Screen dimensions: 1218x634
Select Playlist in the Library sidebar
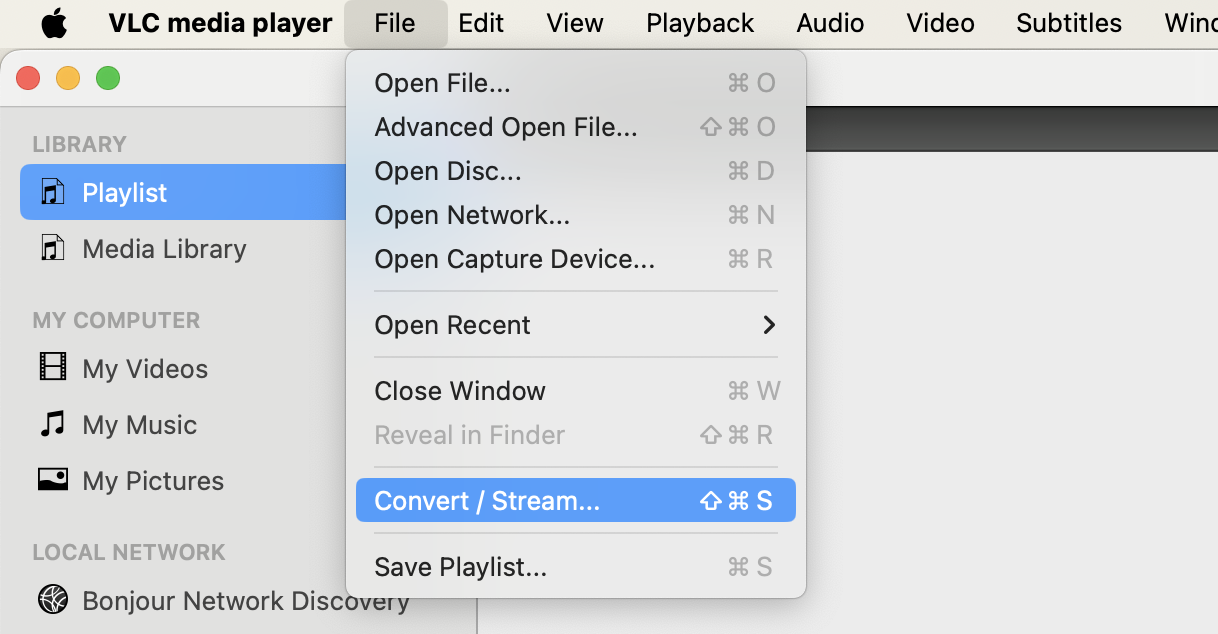click(124, 192)
